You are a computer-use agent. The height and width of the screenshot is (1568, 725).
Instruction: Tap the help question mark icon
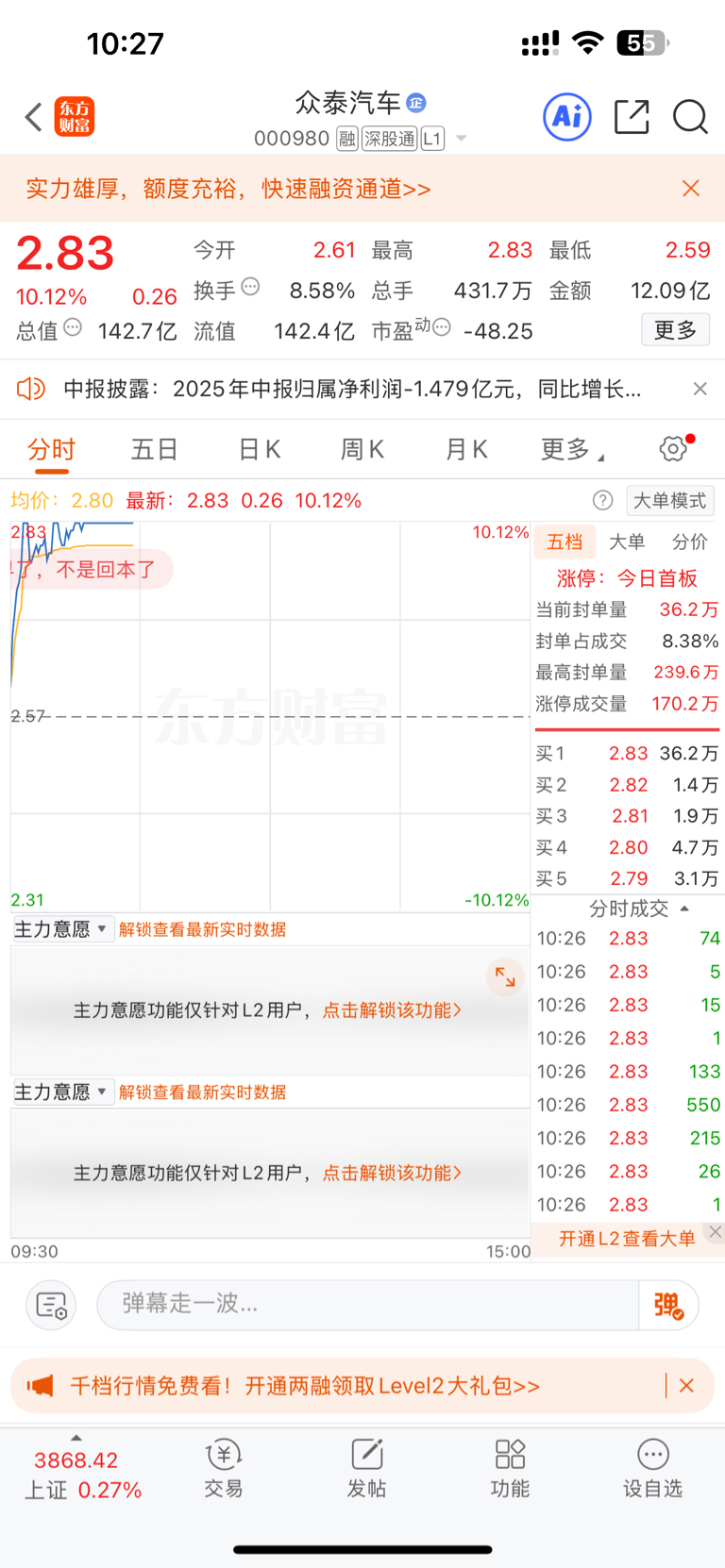(602, 500)
